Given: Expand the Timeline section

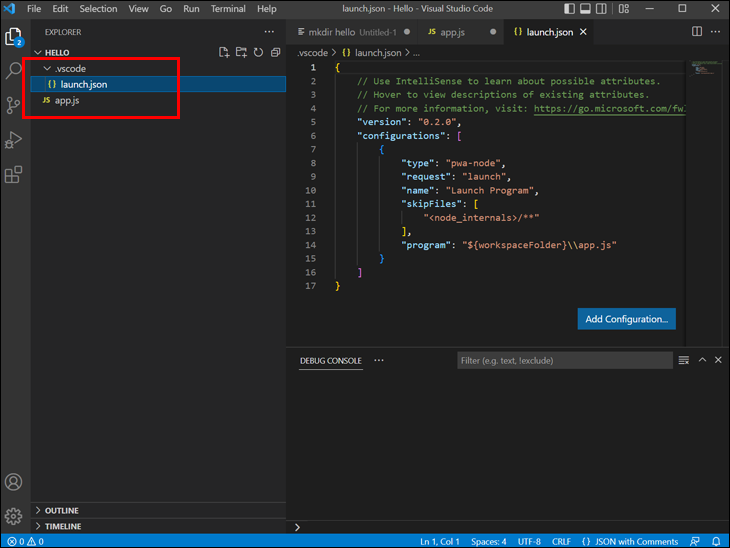Looking at the screenshot, I should pyautogui.click(x=62, y=526).
